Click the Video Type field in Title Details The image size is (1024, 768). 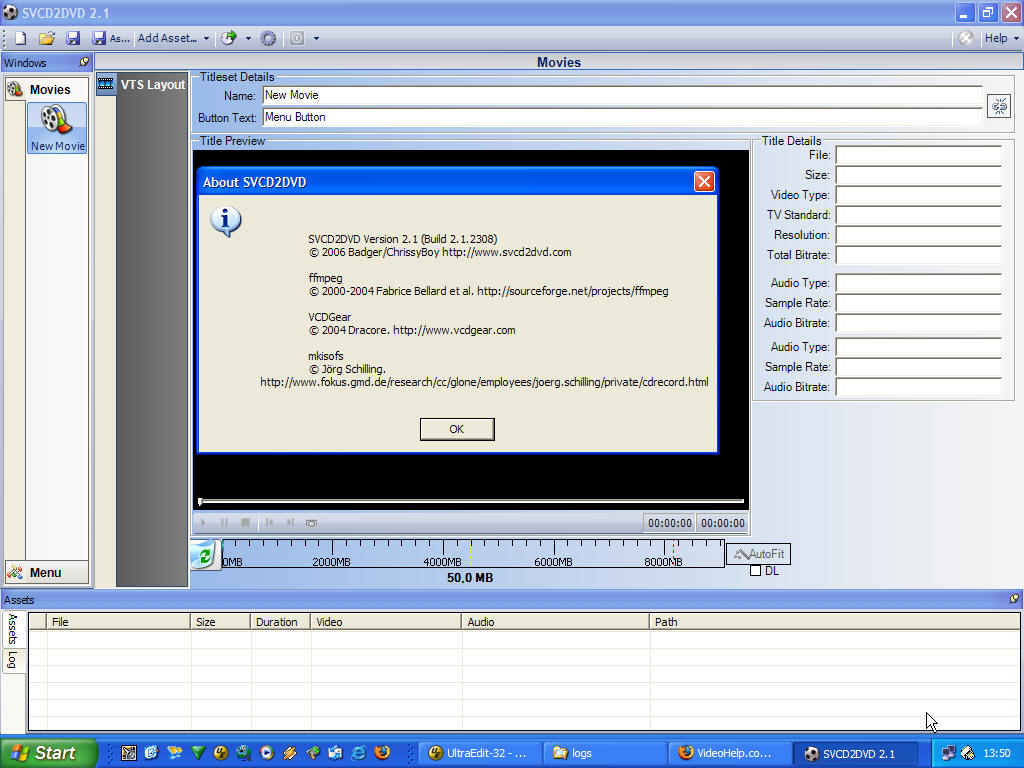(x=918, y=195)
